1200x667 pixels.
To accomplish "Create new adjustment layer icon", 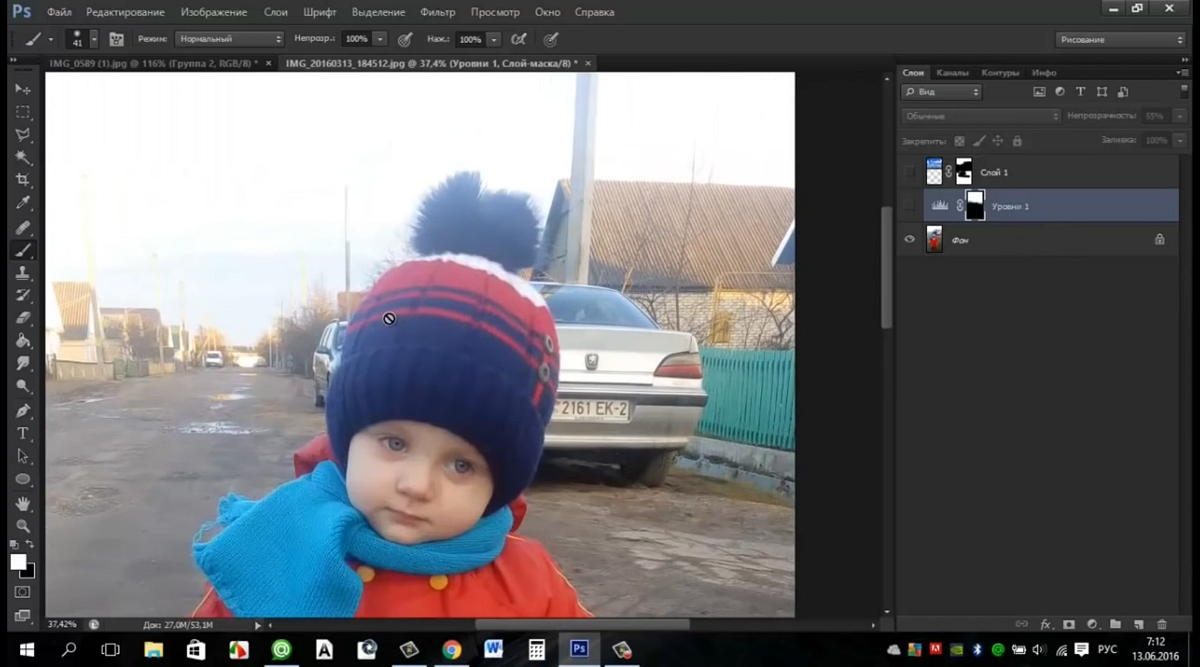I will 1092,624.
